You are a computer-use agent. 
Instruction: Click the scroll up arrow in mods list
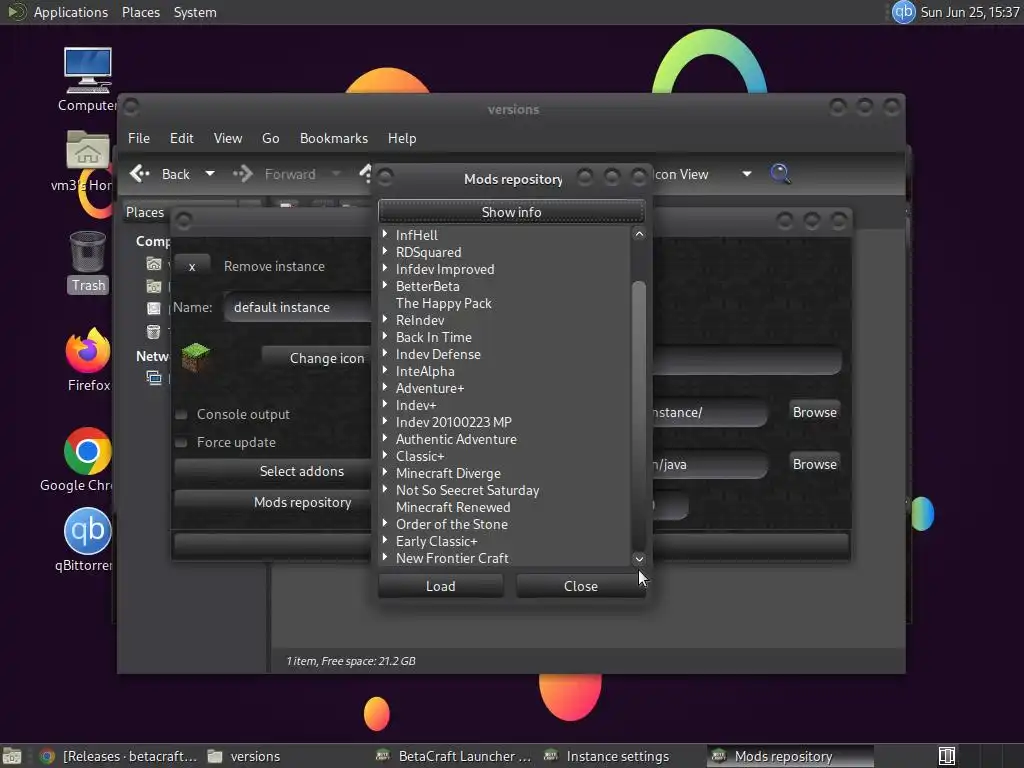(x=639, y=234)
